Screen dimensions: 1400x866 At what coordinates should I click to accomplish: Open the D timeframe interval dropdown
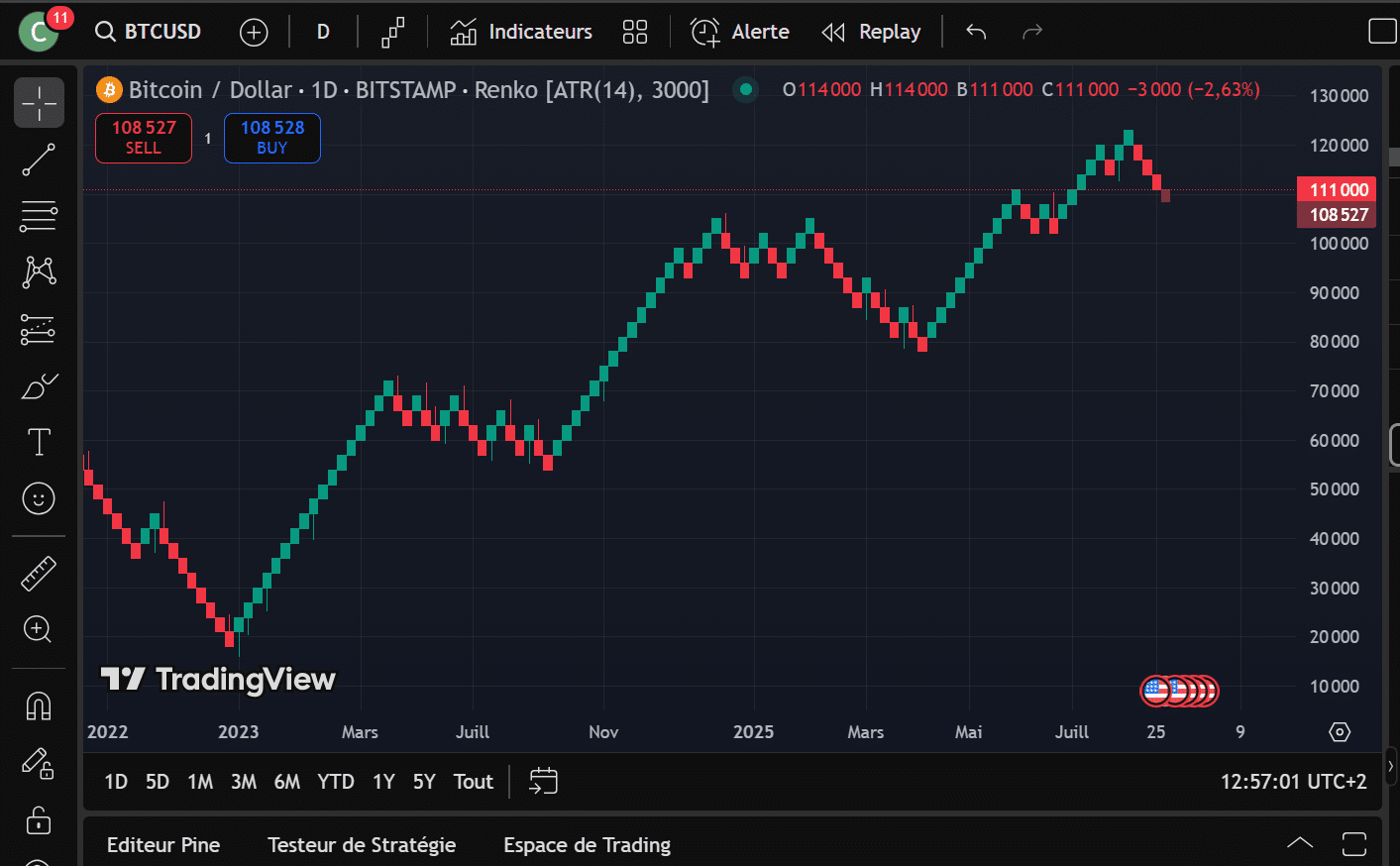point(323,32)
